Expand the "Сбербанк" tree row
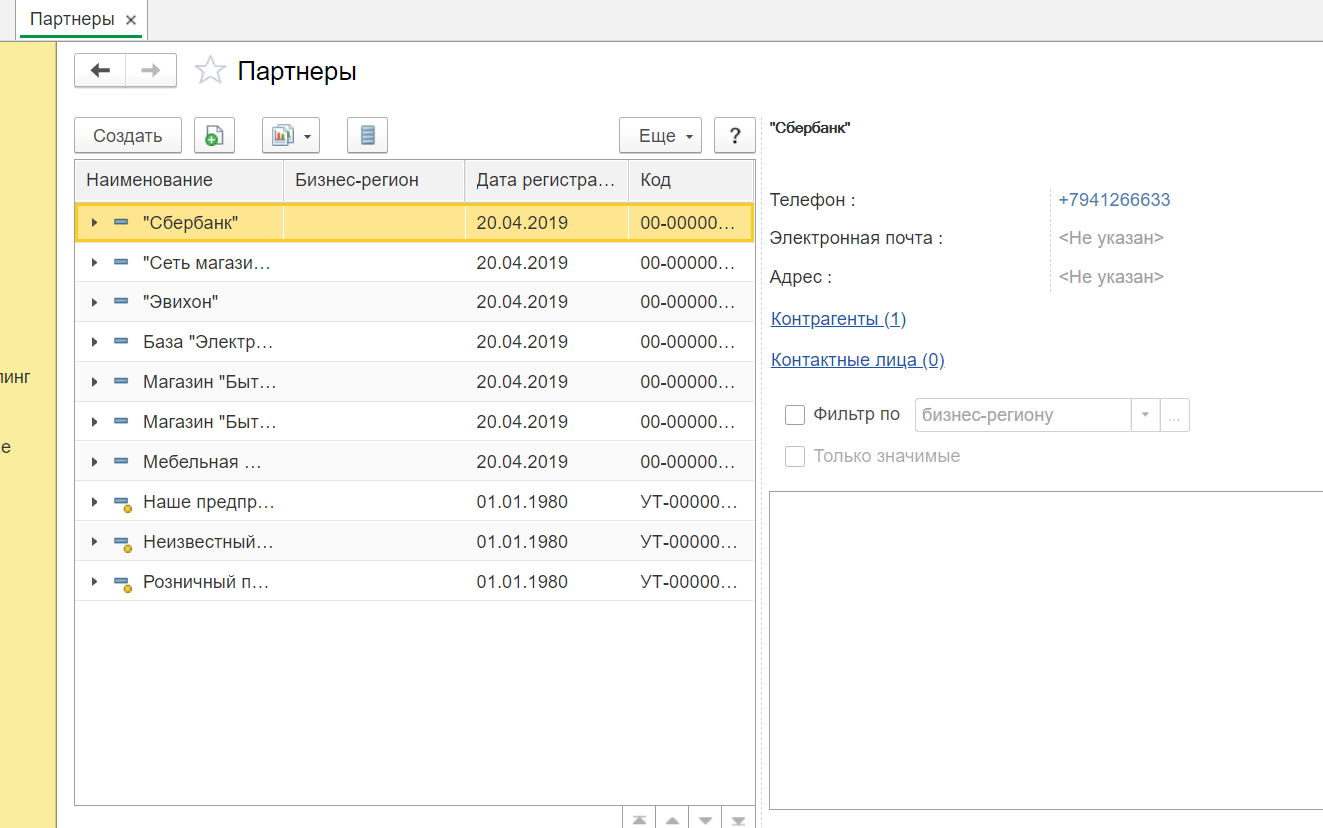This screenshot has width=1323, height=828. tap(95, 223)
